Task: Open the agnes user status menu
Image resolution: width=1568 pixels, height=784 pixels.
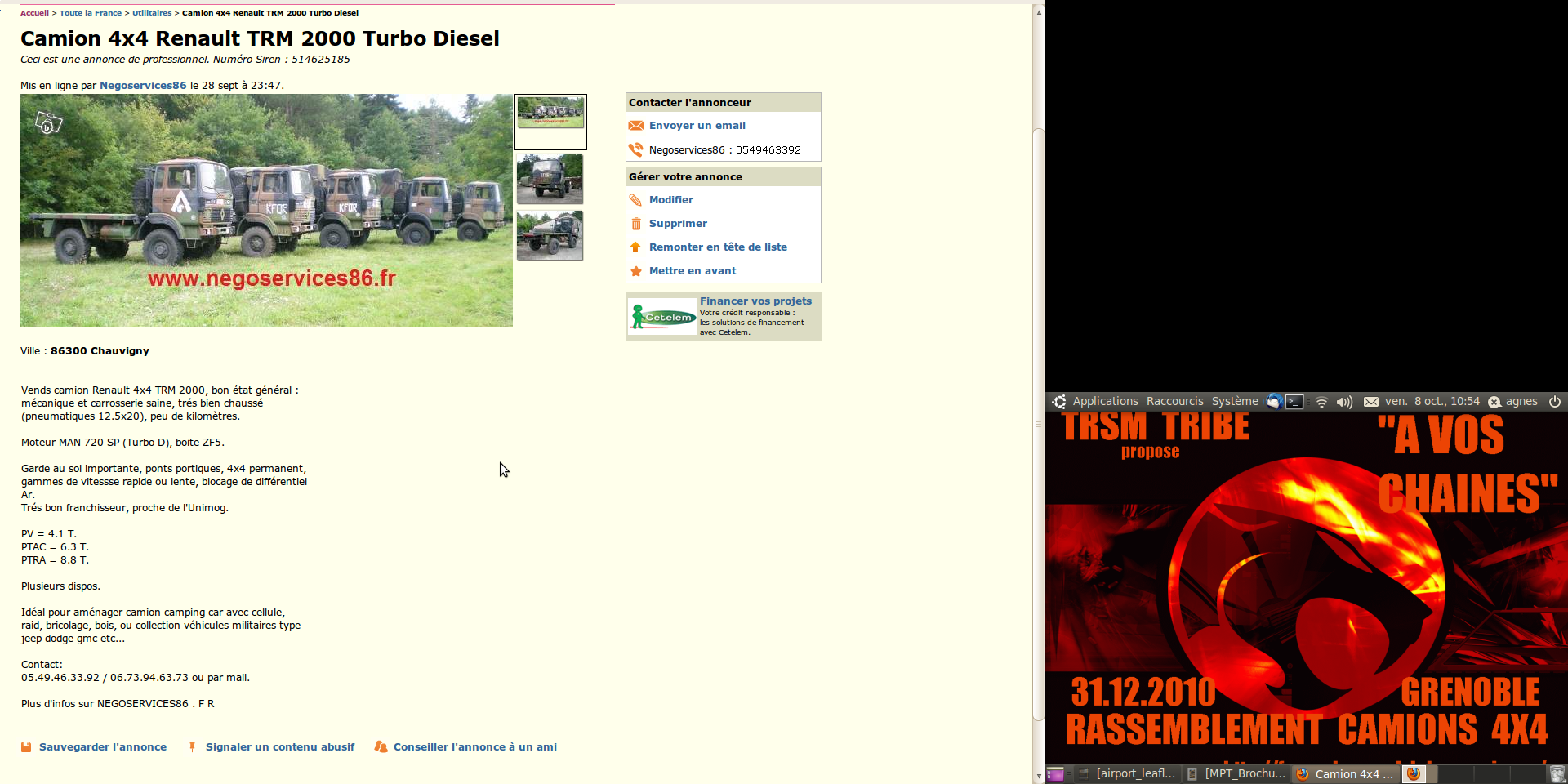Action: click(1513, 401)
